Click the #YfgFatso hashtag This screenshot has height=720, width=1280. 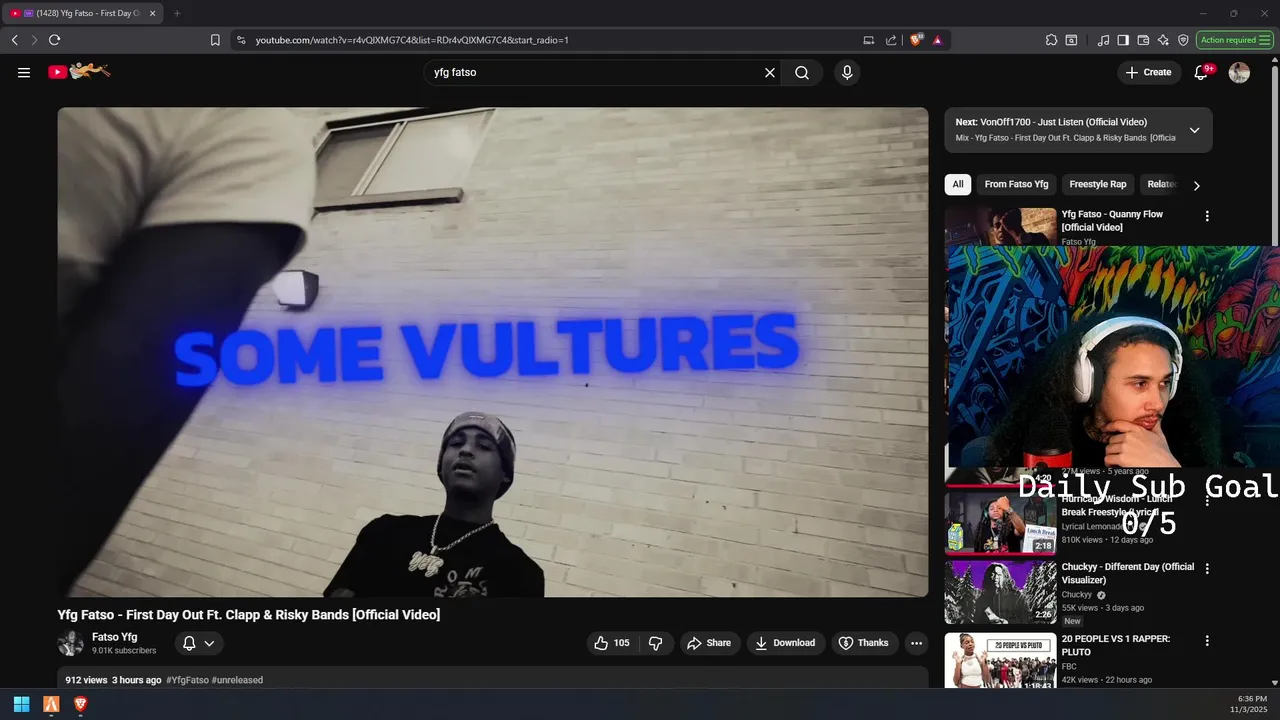(x=187, y=680)
